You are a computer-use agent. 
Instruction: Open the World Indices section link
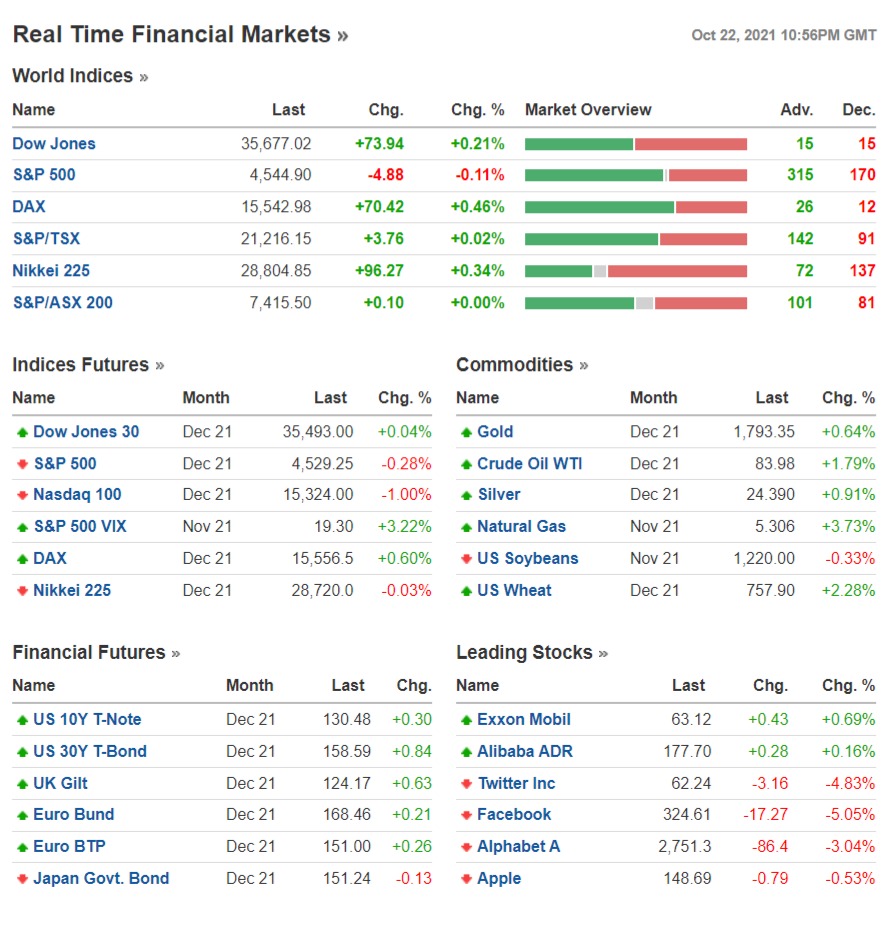pyautogui.click(x=80, y=76)
